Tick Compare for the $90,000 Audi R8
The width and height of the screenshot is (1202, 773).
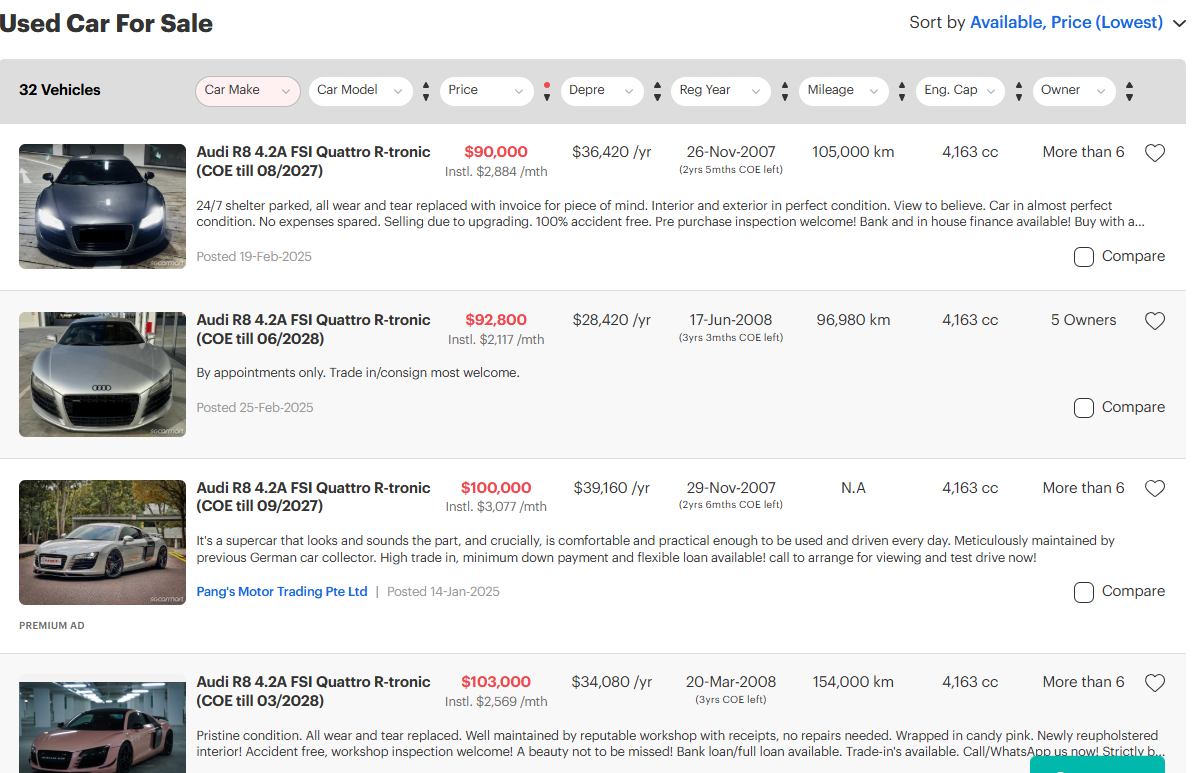point(1083,257)
